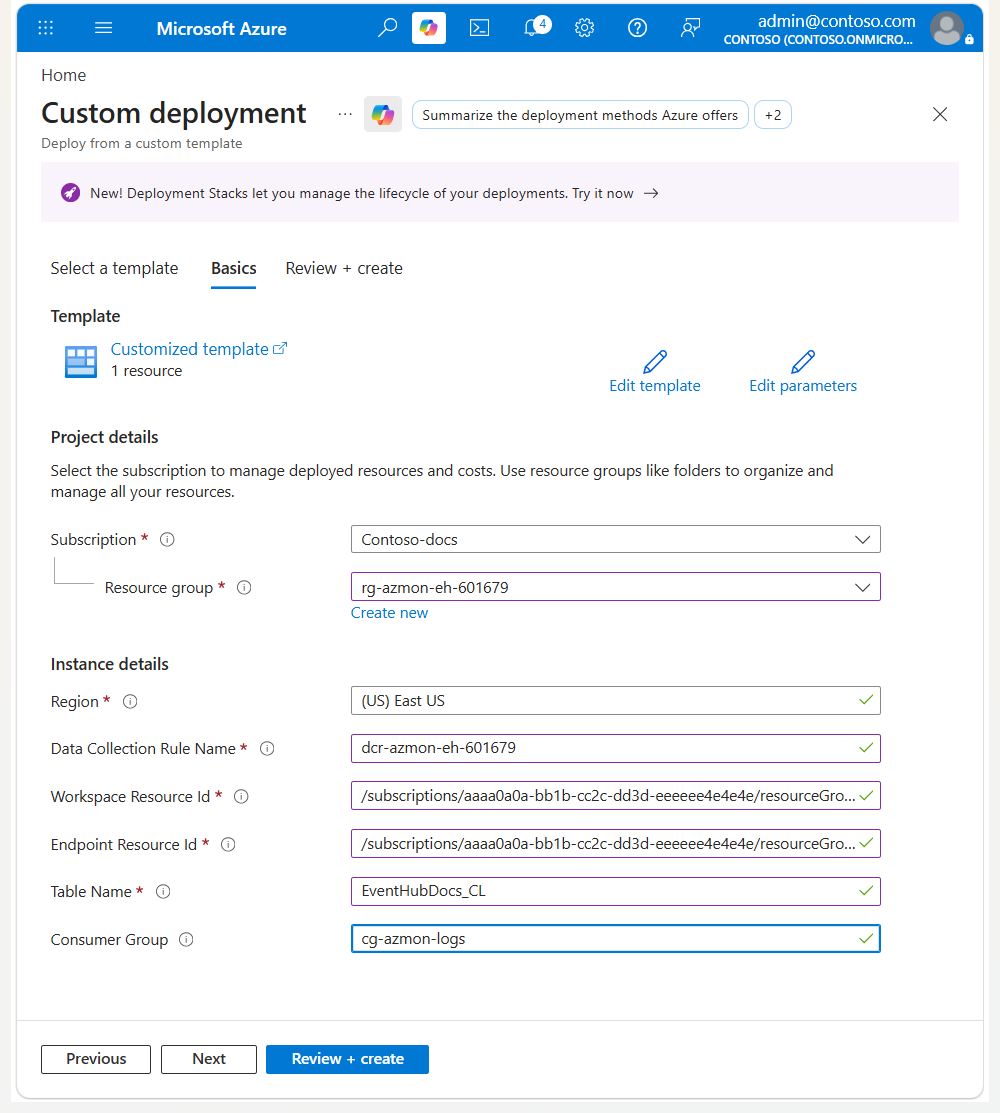Viewport: 1000px width, 1113px height.
Task: Show info for Subscription field
Action: click(x=167, y=539)
